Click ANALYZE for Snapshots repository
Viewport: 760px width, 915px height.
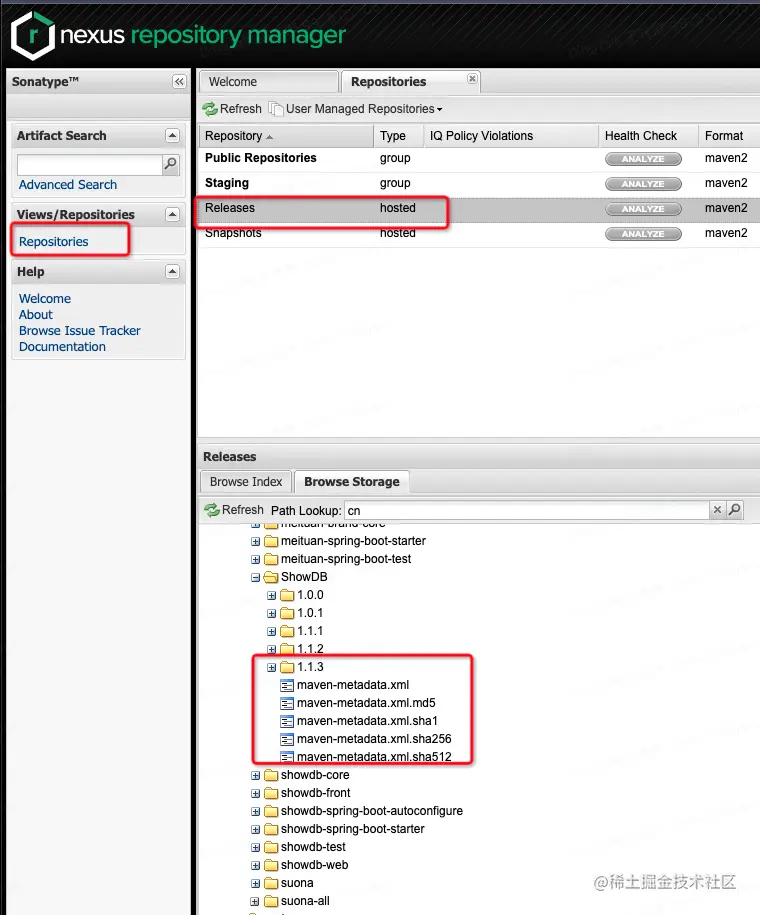tap(643, 234)
